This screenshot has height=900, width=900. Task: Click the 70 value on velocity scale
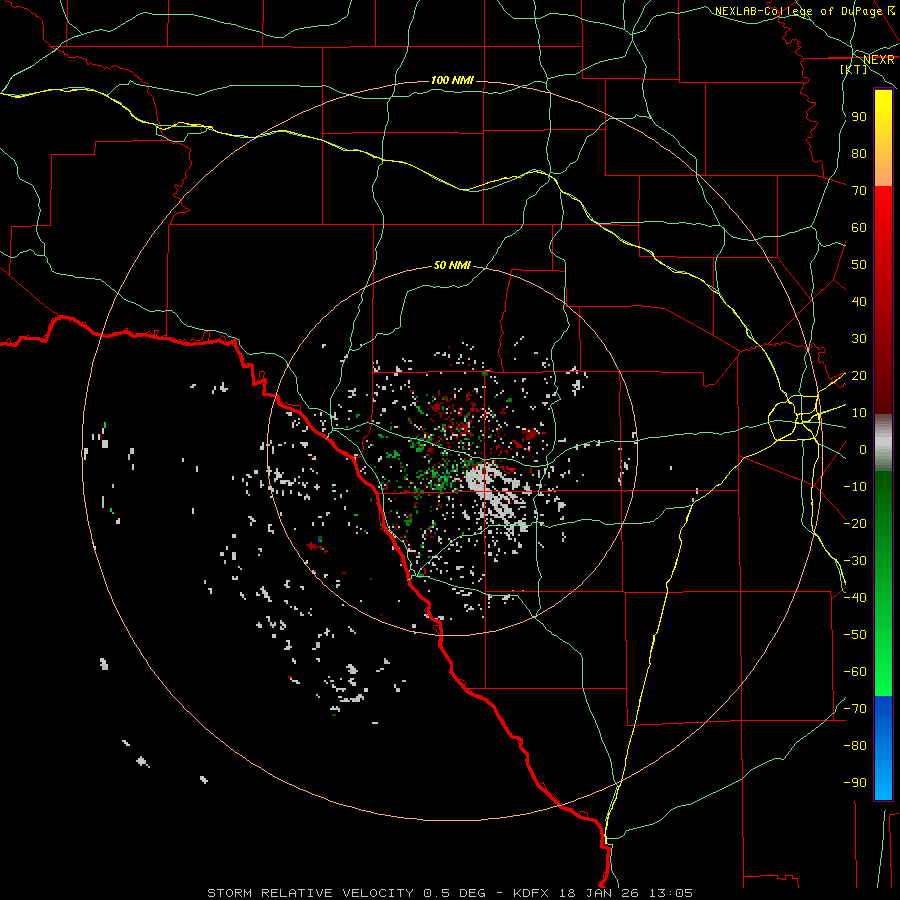859,191
